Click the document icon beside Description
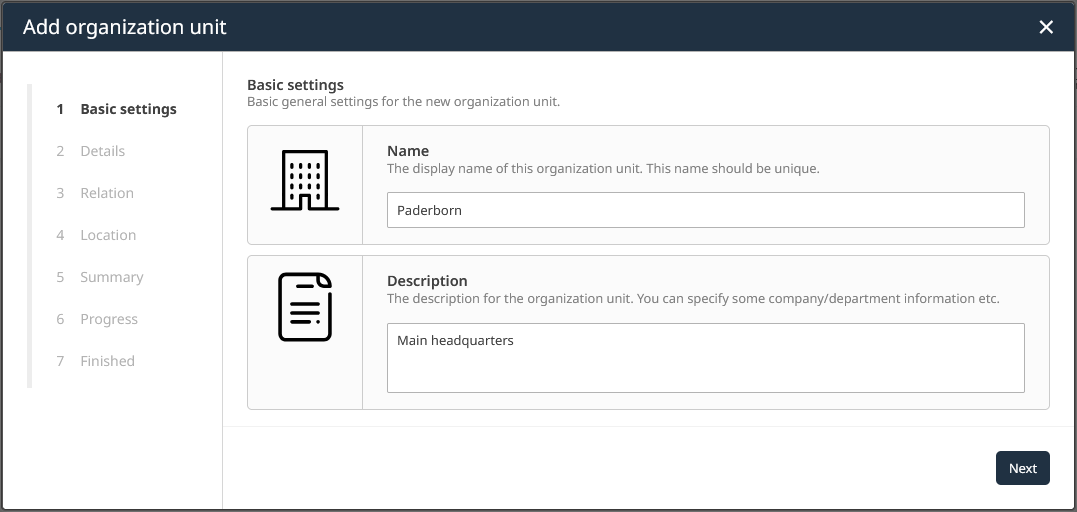 [305, 307]
